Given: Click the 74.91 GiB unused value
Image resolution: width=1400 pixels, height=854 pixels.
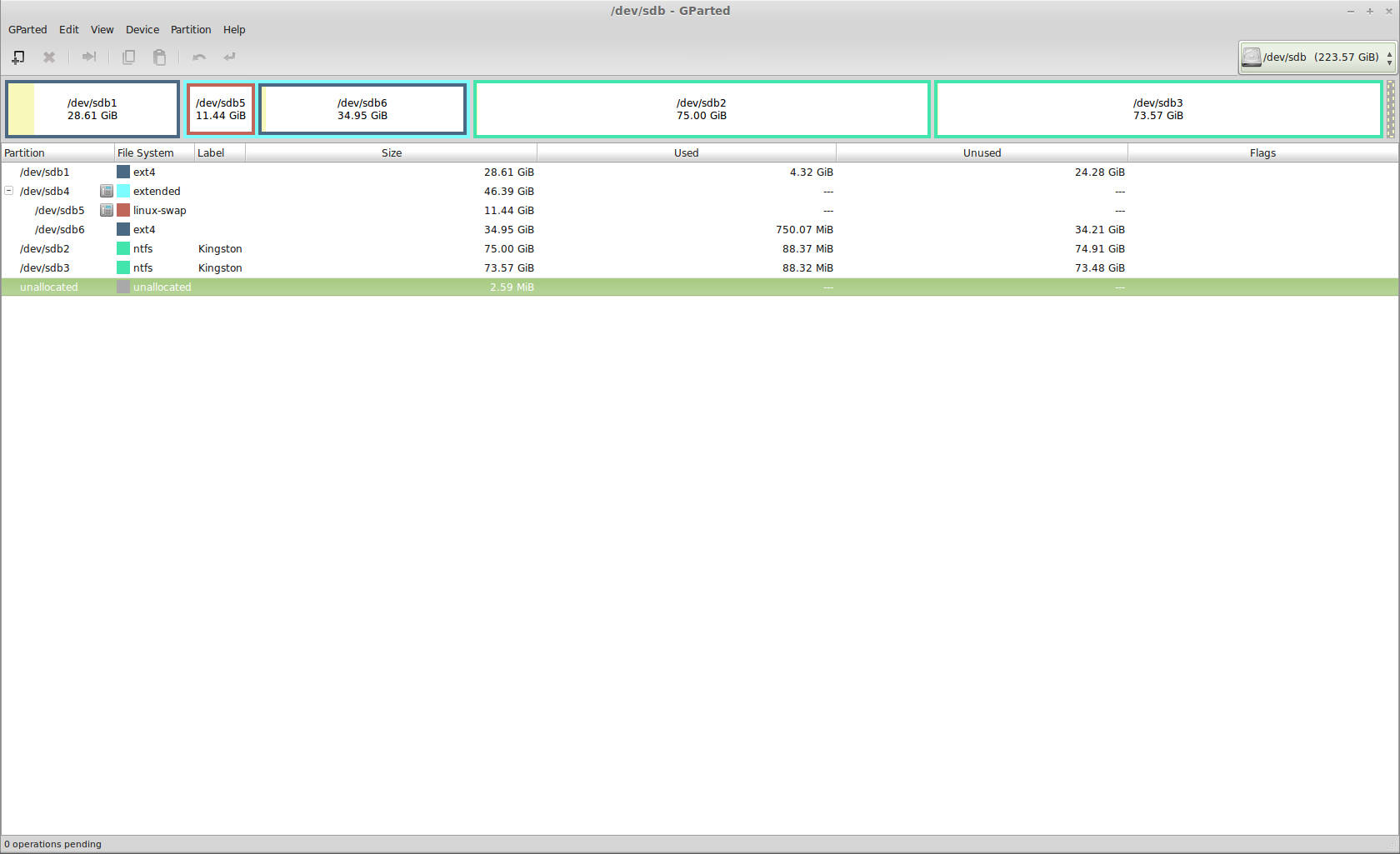Looking at the screenshot, I should (1100, 248).
